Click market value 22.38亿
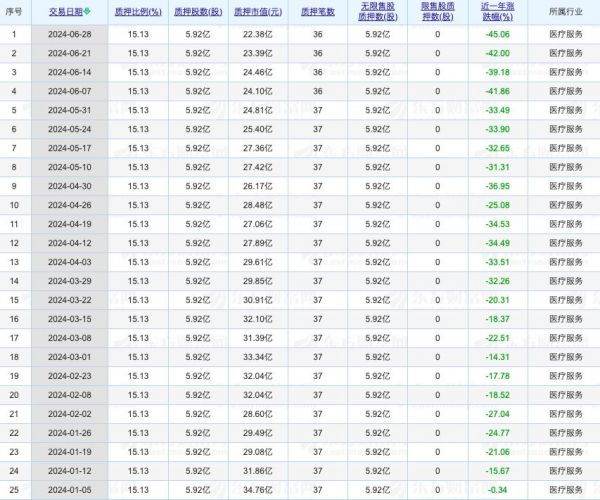 [x=258, y=34]
